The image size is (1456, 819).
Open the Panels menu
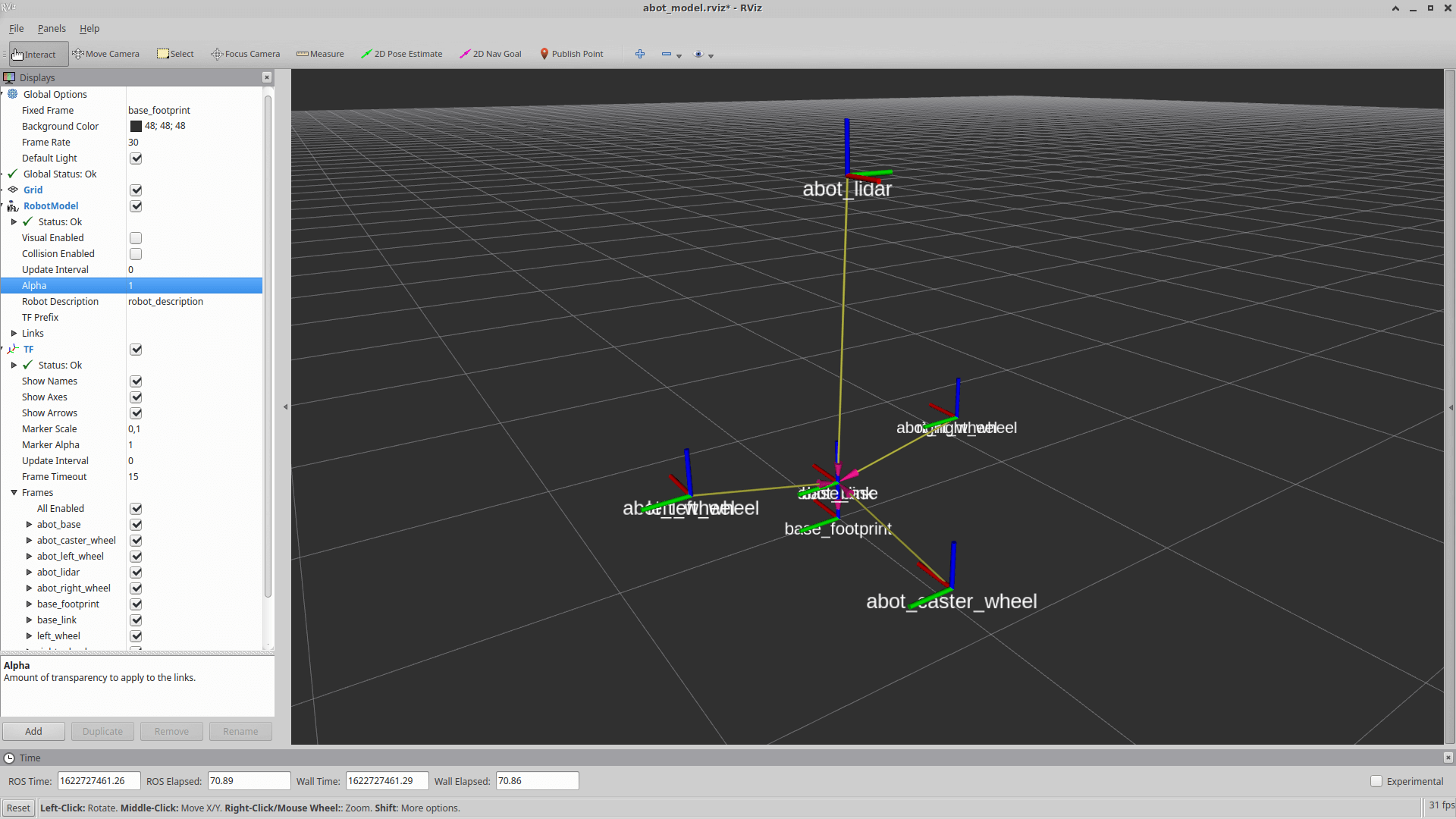coord(52,28)
